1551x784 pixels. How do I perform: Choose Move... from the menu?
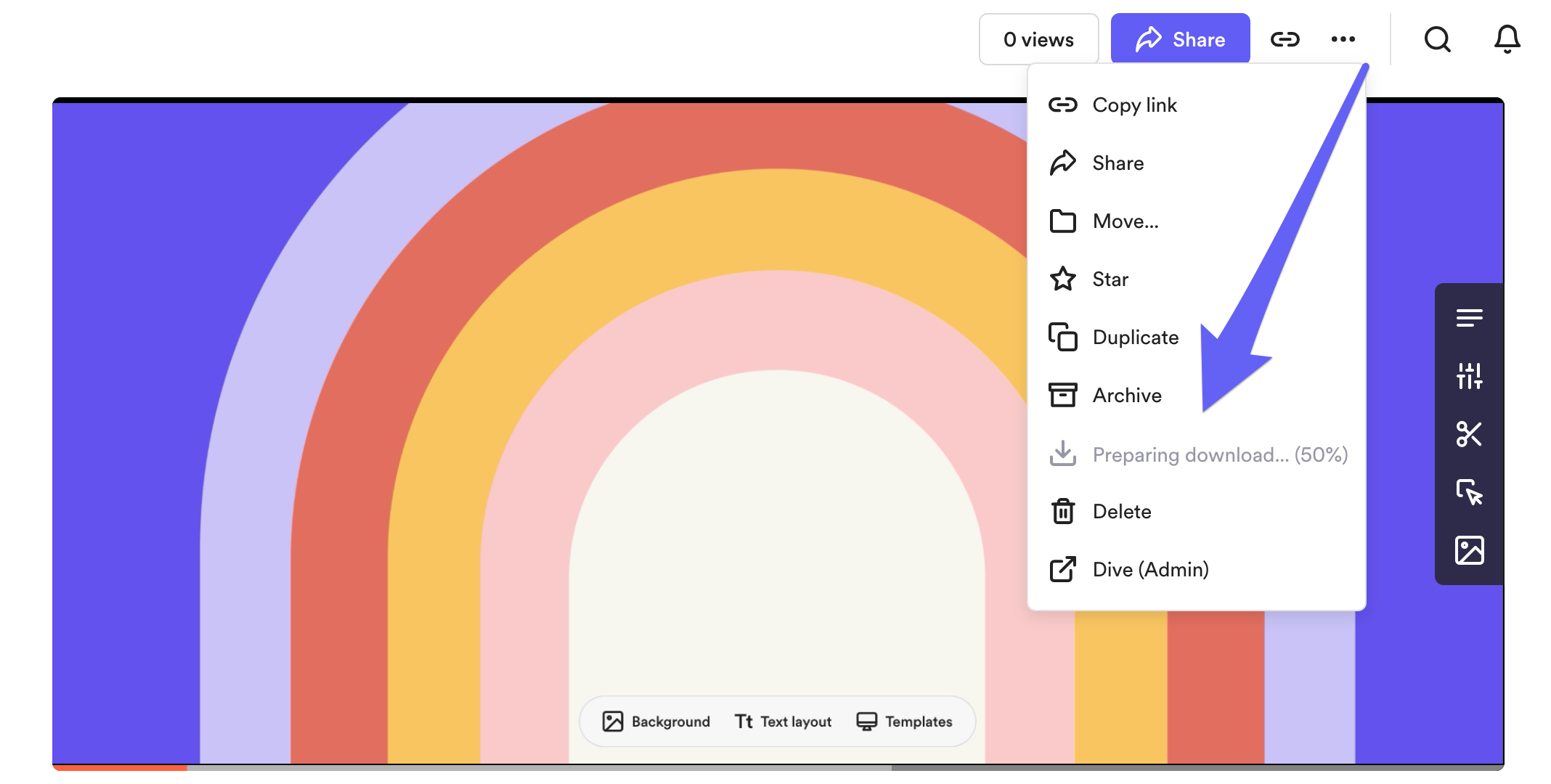(1197, 221)
